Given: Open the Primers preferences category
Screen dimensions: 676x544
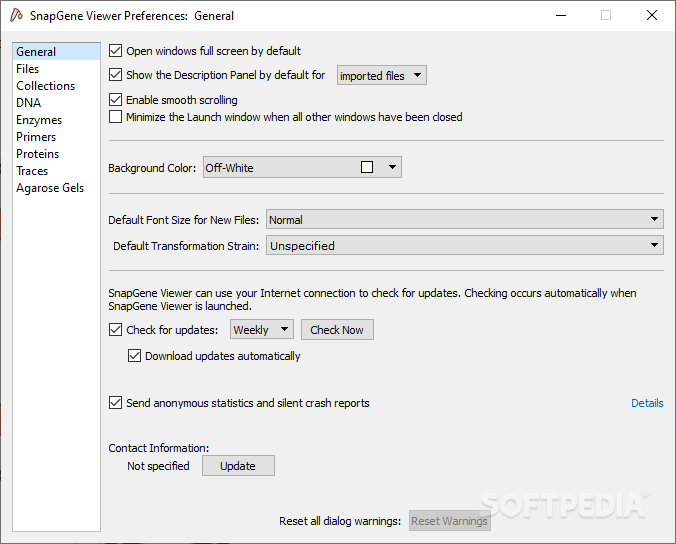Looking at the screenshot, I should (x=56, y=137).
